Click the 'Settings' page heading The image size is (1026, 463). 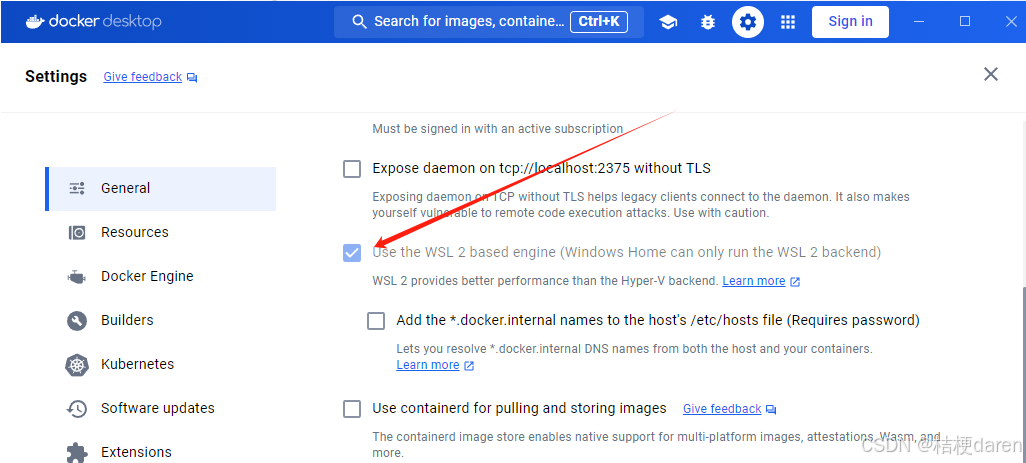[56, 77]
